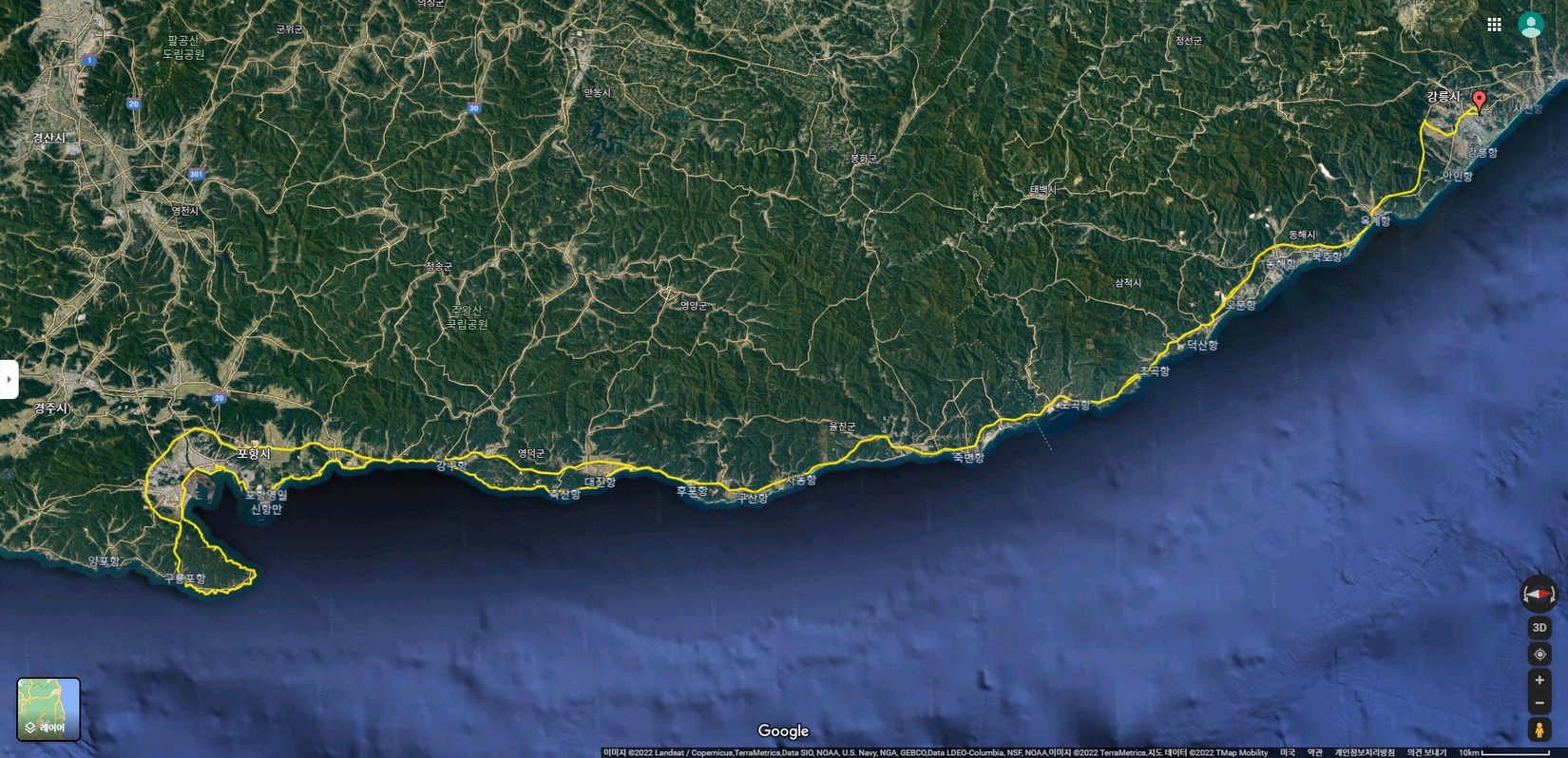
Task: Click the 오분항 port label
Action: coord(1240,306)
